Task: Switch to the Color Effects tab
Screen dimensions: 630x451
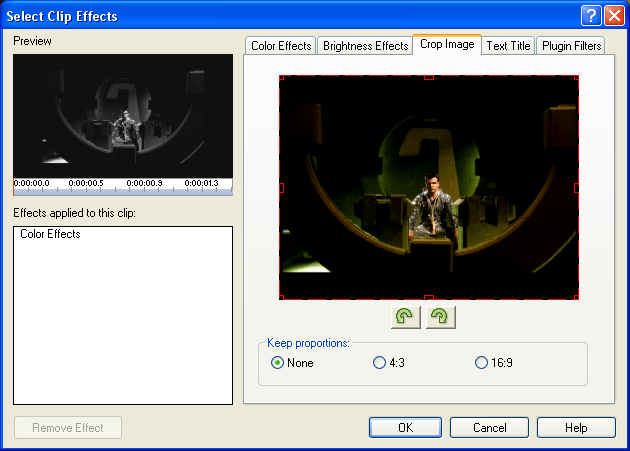Action: tap(281, 45)
